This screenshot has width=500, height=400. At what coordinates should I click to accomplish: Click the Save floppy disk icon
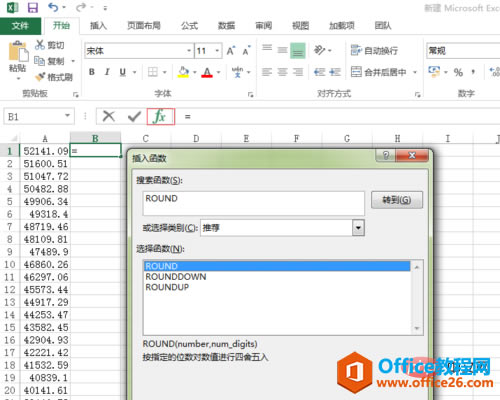pyautogui.click(x=33, y=7)
